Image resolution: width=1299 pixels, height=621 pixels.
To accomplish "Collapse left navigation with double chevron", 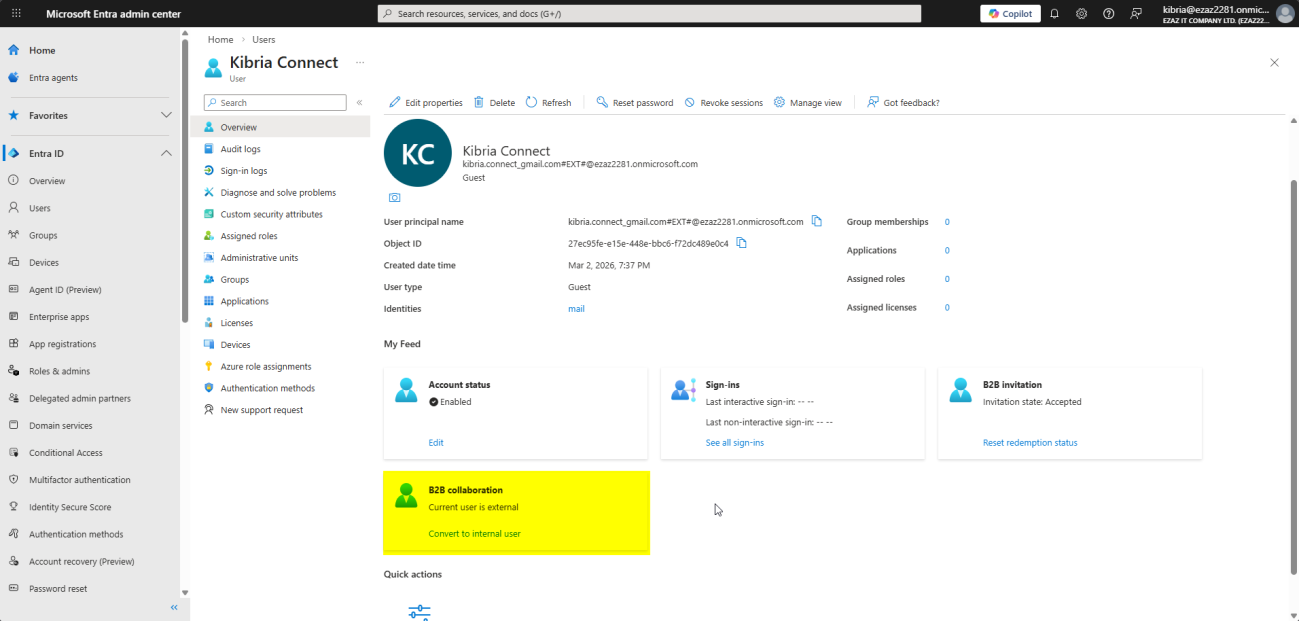I will [x=173, y=607].
